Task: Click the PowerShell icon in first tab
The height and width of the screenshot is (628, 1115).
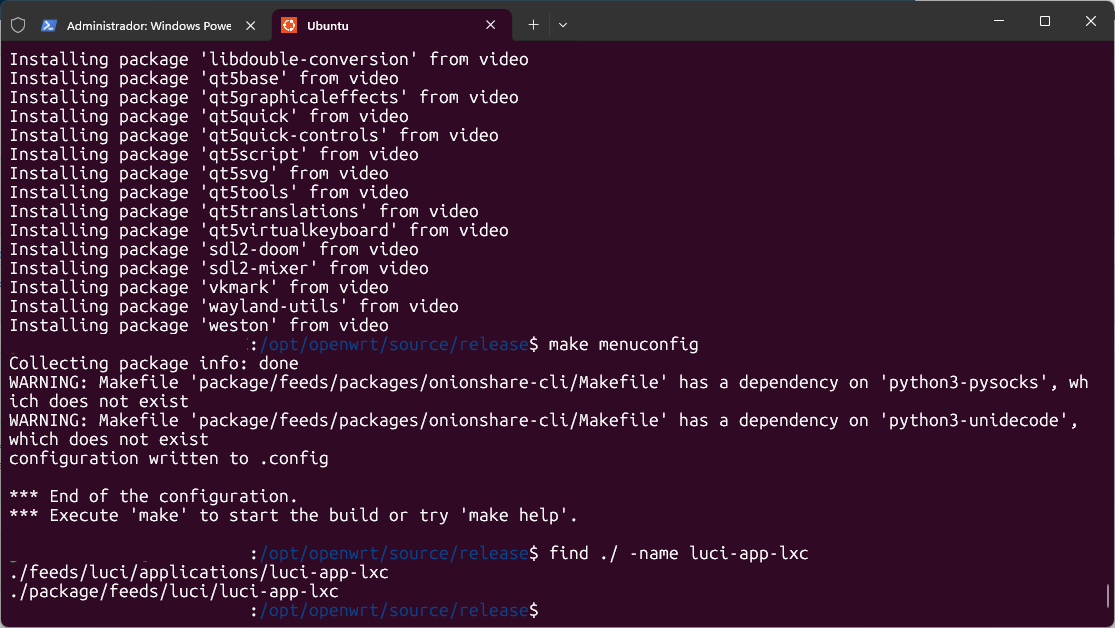Action: [x=49, y=25]
